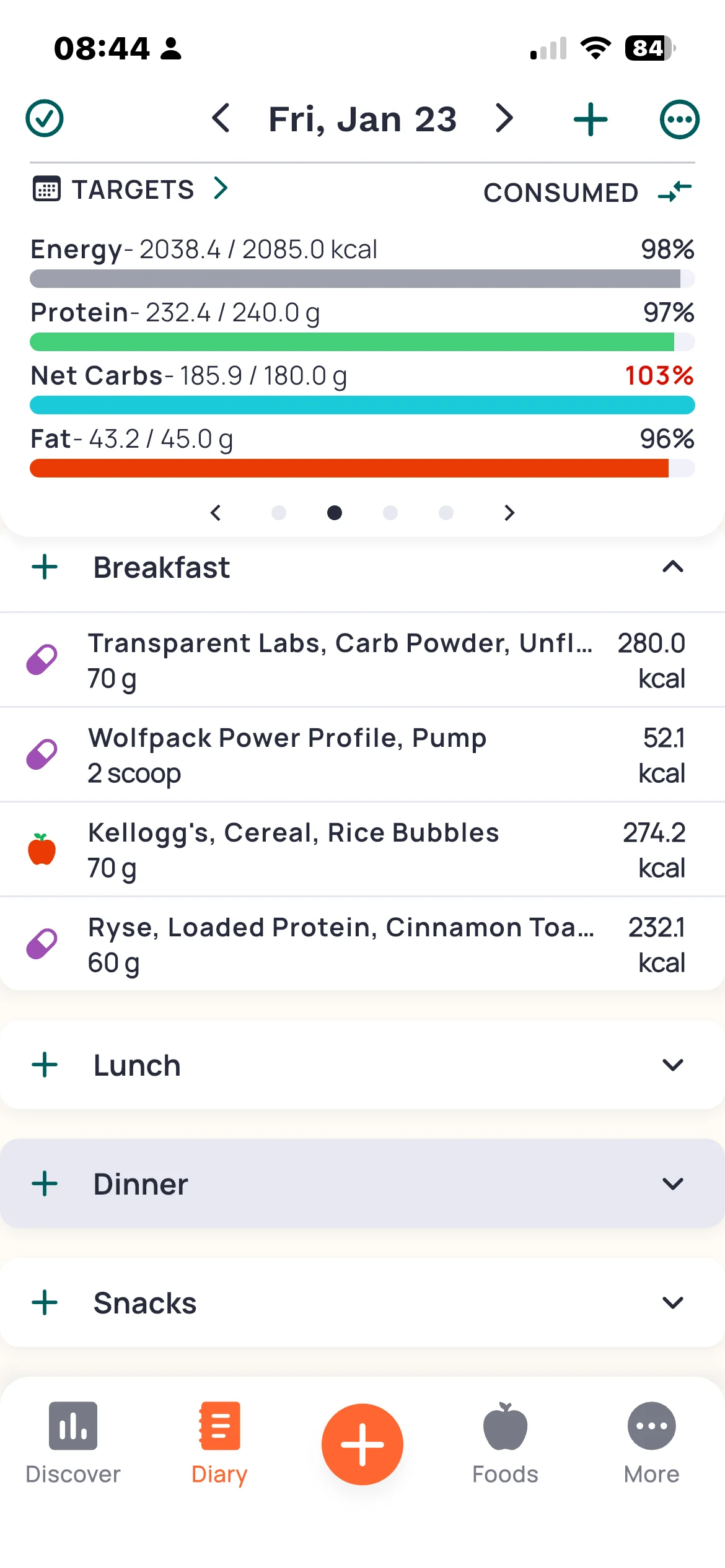The width and height of the screenshot is (725, 1568).
Task: Add a food item to Breakfast
Action: coord(45,567)
